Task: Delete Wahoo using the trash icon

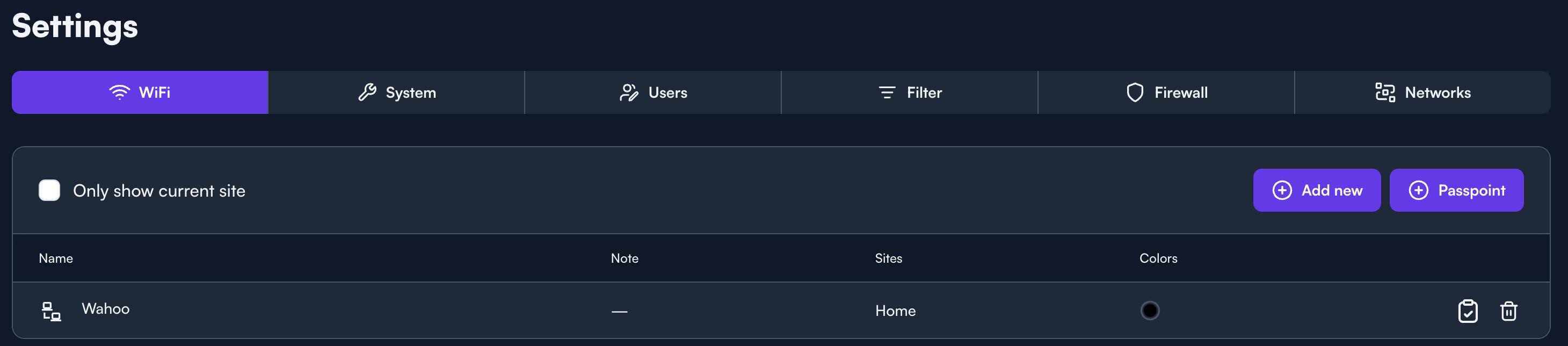Action: click(1508, 311)
